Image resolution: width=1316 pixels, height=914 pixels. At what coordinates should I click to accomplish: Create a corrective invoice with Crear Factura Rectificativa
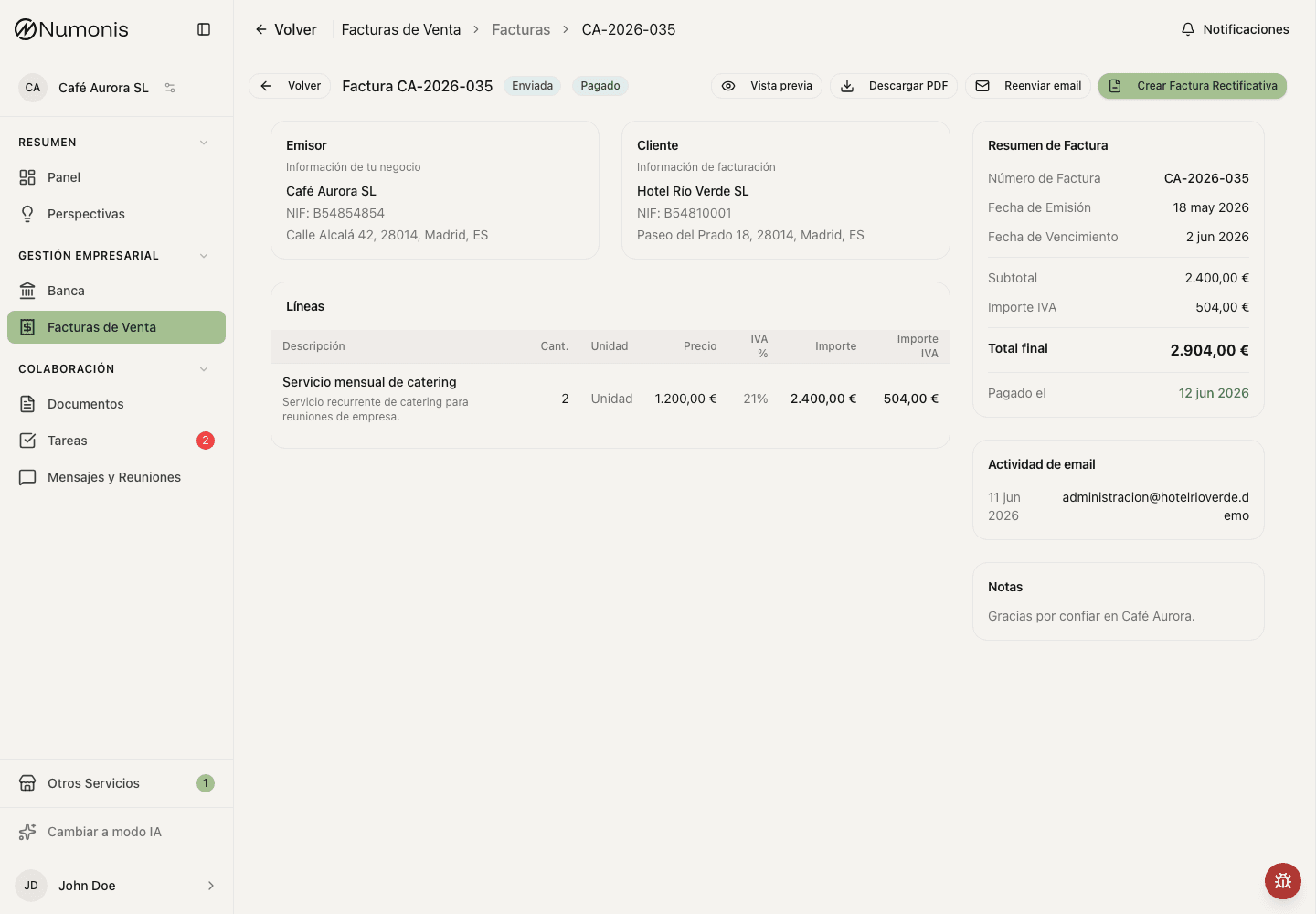click(1193, 86)
